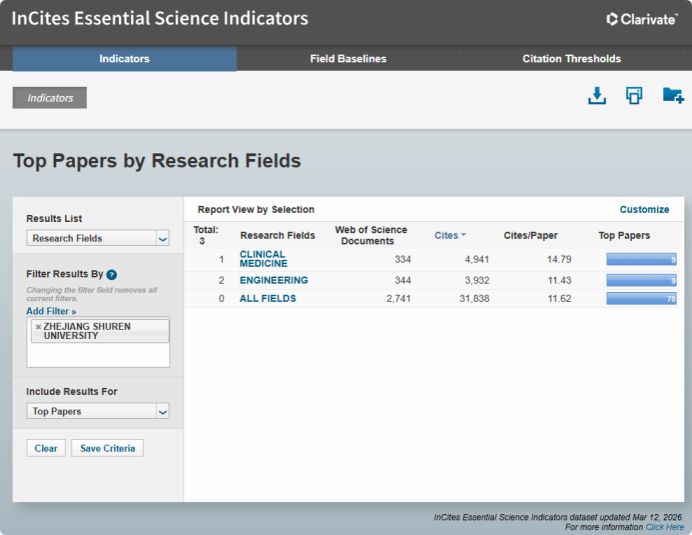Open the ENGINEERING research field link
Viewport: 692px width, 535px height.
pyautogui.click(x=273, y=281)
